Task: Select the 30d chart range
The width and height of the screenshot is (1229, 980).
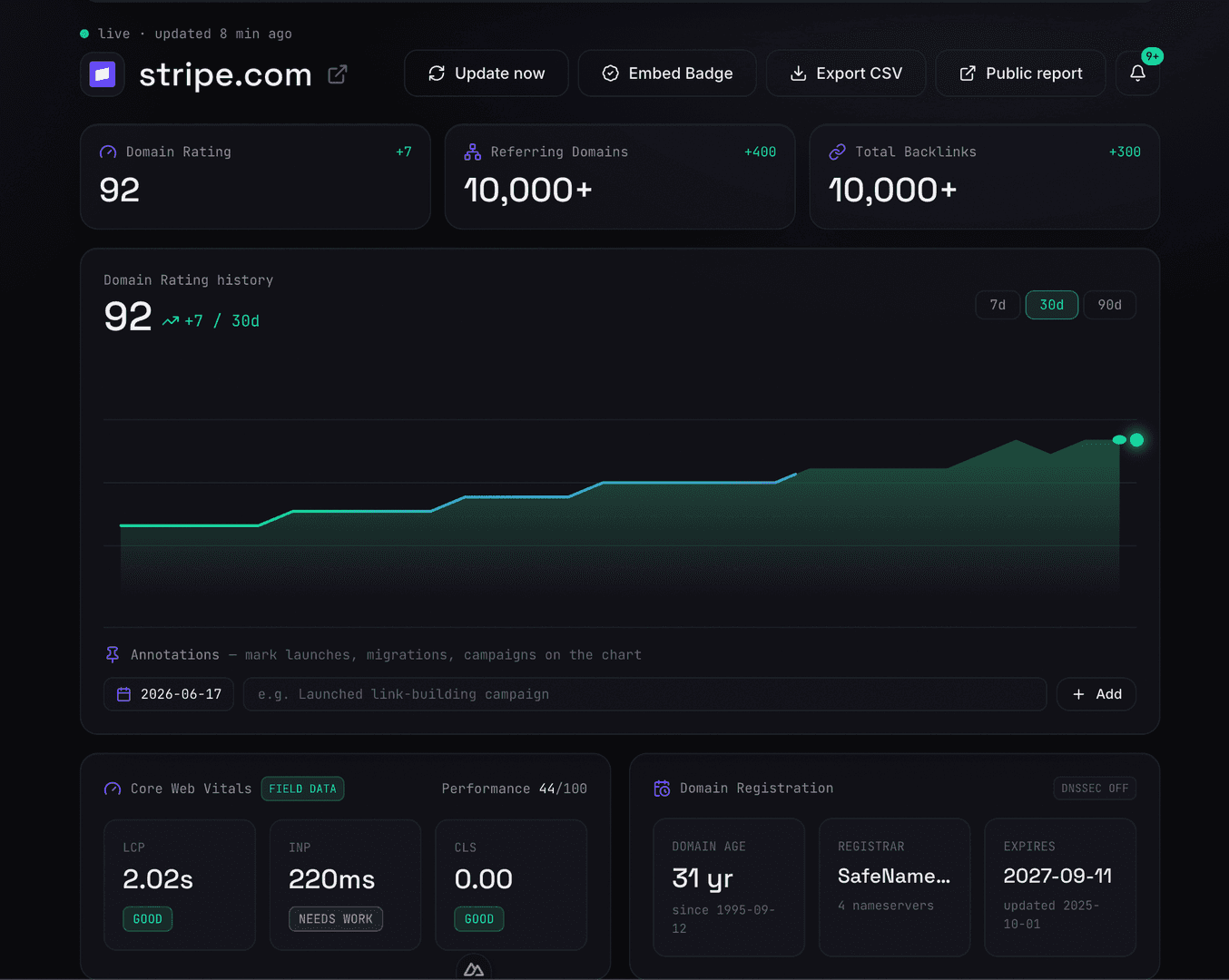Action: (x=1052, y=305)
